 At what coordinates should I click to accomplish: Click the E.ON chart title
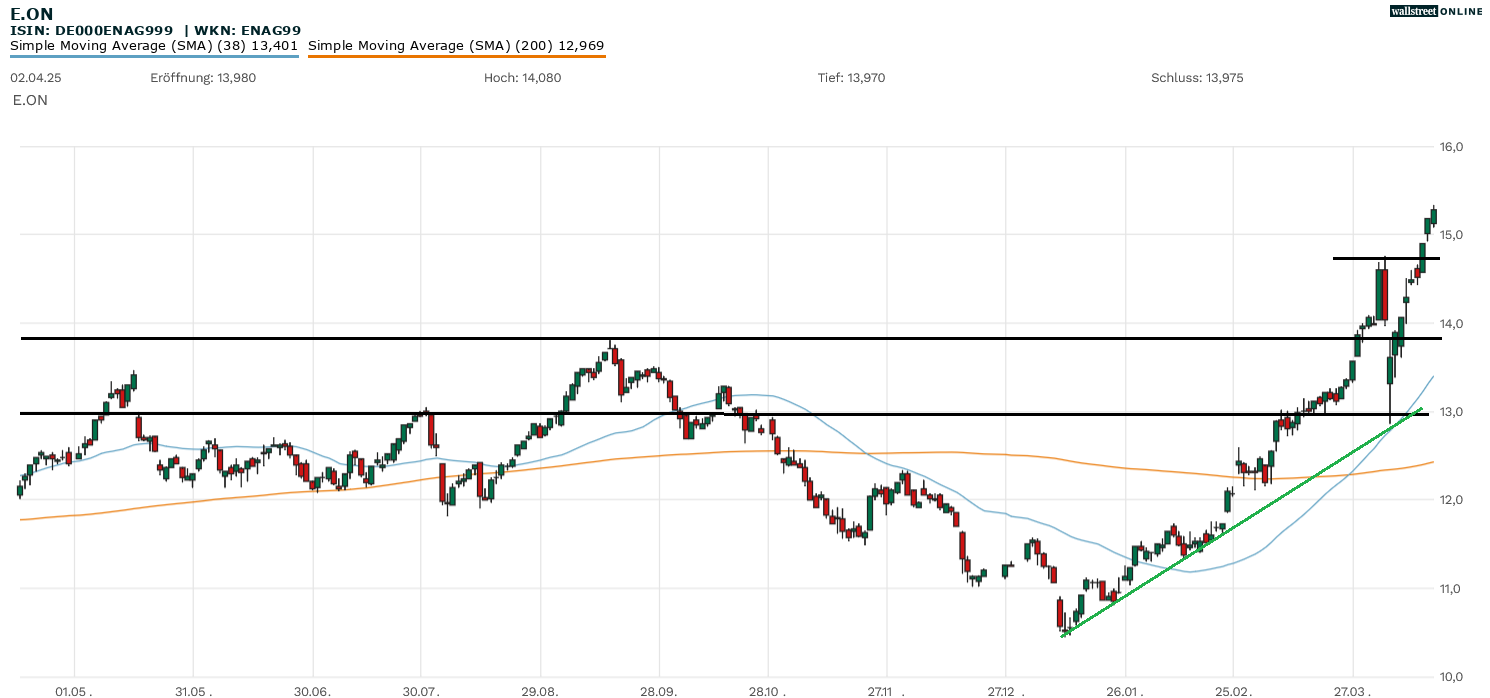(32, 13)
